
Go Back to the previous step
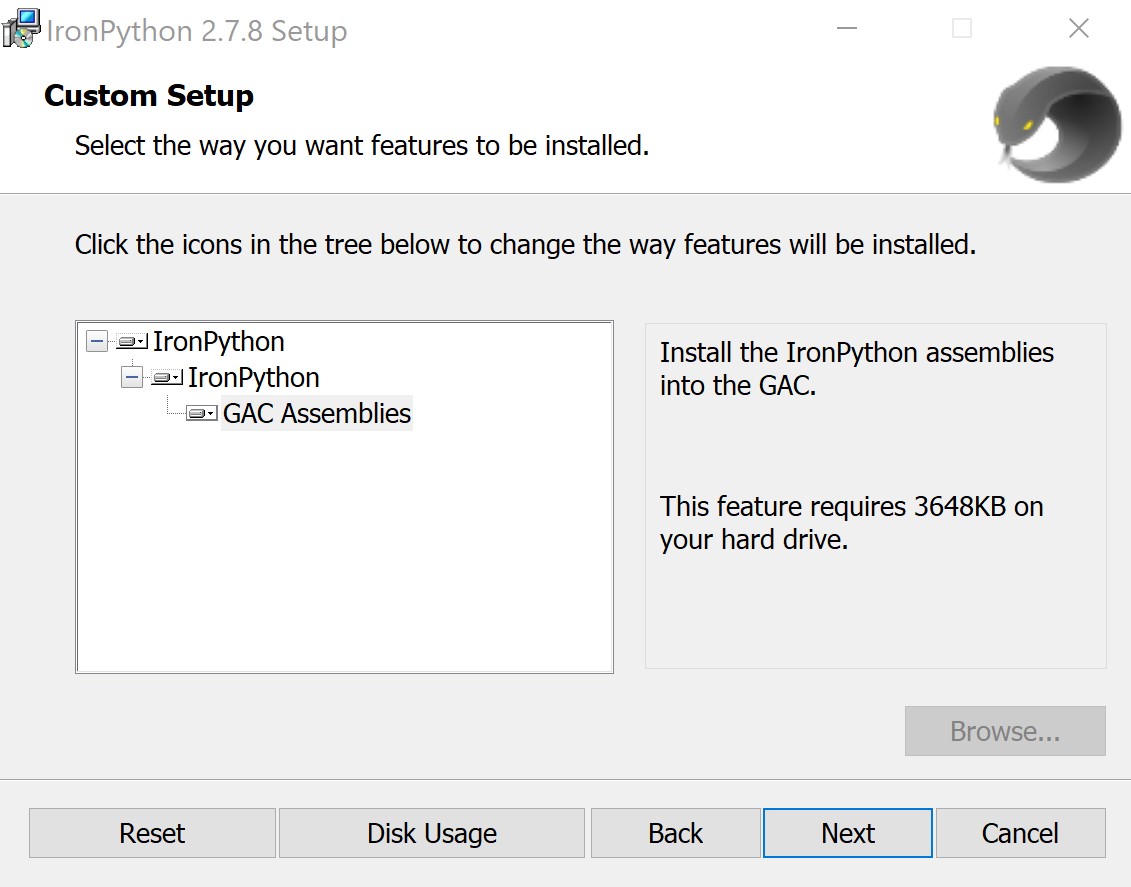pyautogui.click(x=675, y=833)
